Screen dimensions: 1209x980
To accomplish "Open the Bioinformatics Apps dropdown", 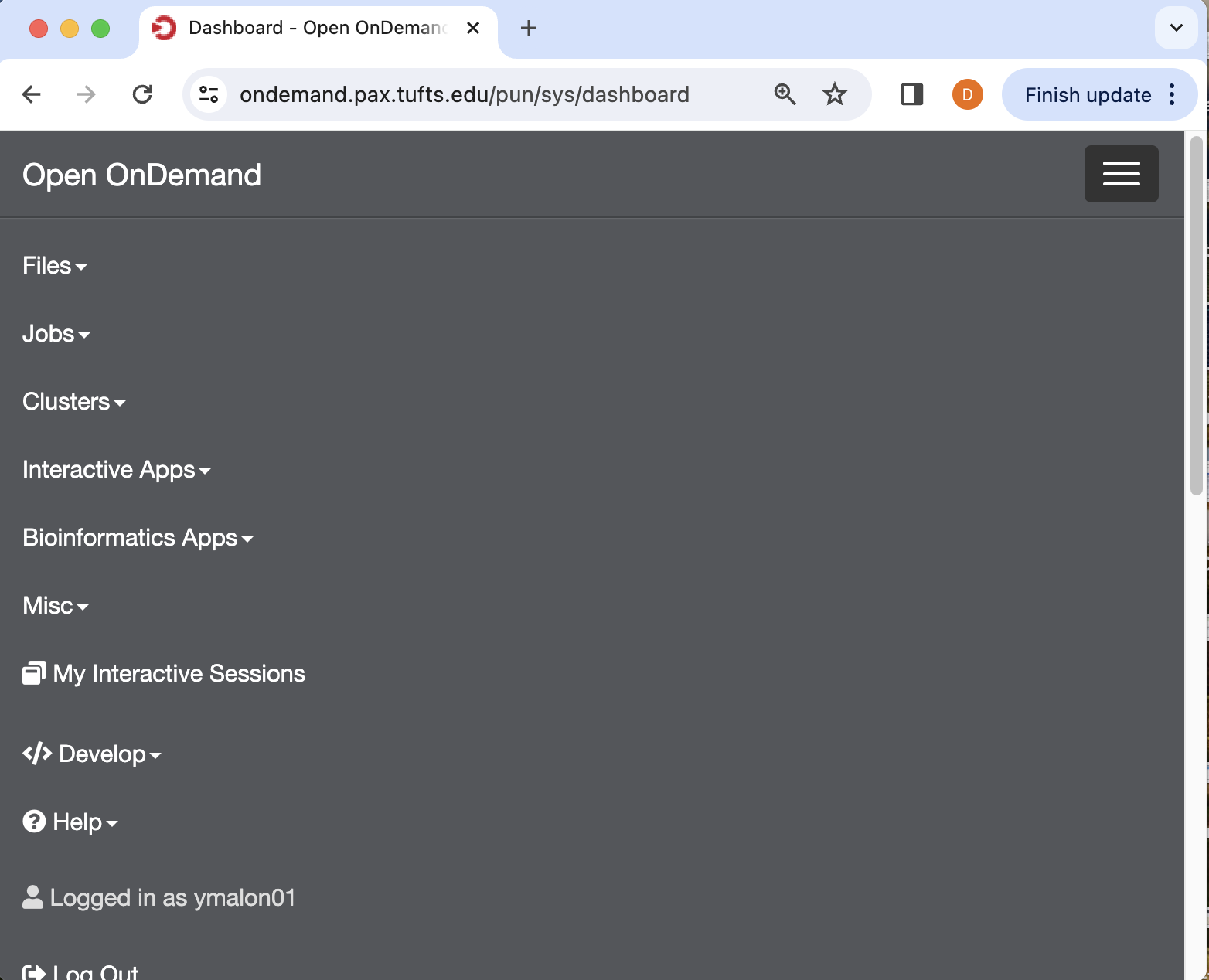I will coord(138,538).
